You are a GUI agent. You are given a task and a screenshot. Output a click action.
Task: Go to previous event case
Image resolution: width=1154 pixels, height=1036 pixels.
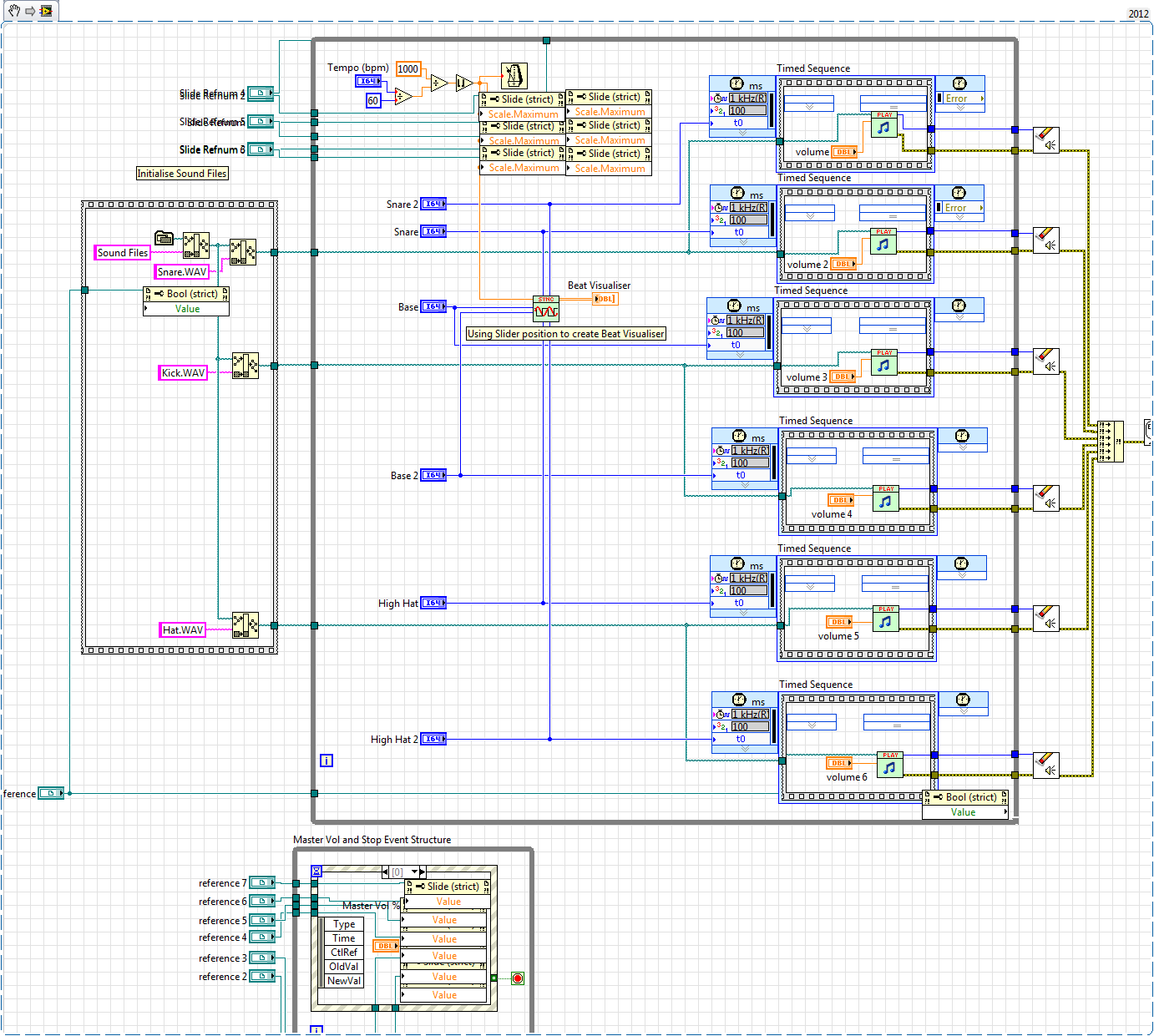tap(385, 872)
